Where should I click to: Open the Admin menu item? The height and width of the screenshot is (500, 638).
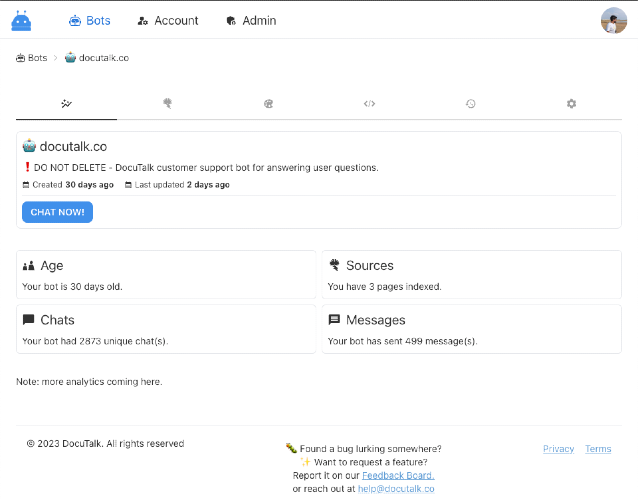251,20
